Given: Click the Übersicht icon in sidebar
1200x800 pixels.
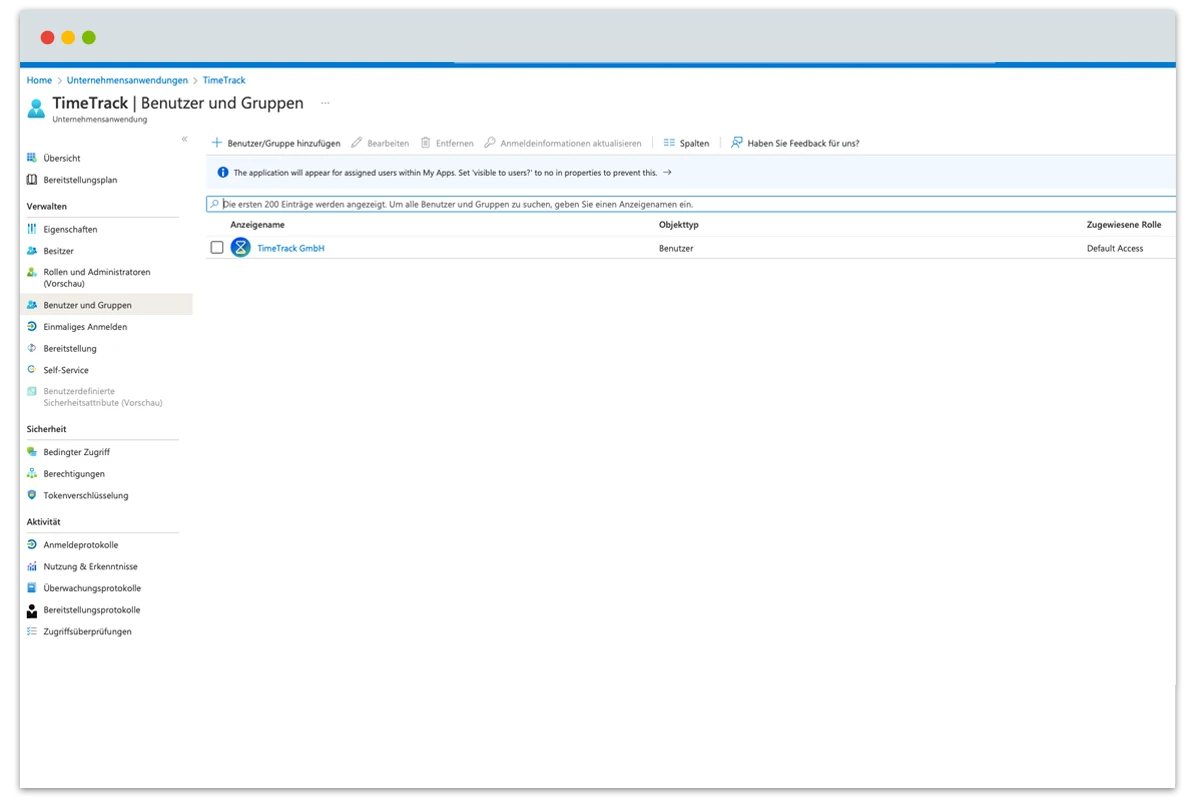Looking at the screenshot, I should 32,158.
